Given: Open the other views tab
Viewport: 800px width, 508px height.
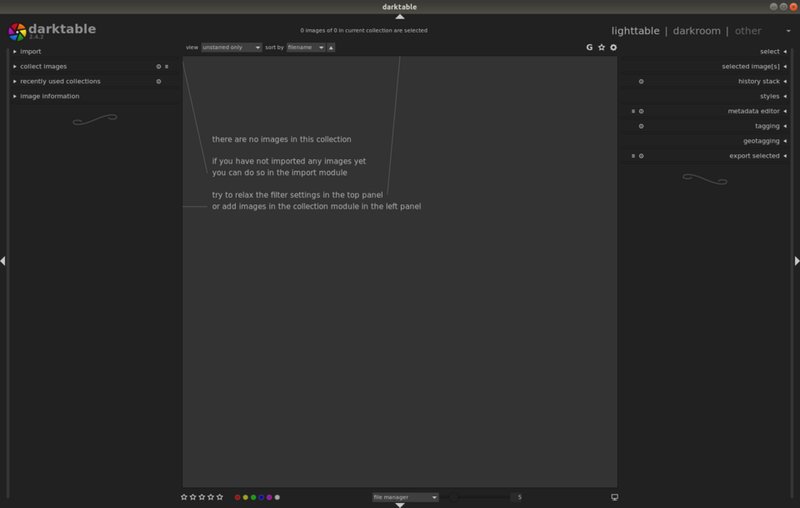Looking at the screenshot, I should click(x=747, y=31).
